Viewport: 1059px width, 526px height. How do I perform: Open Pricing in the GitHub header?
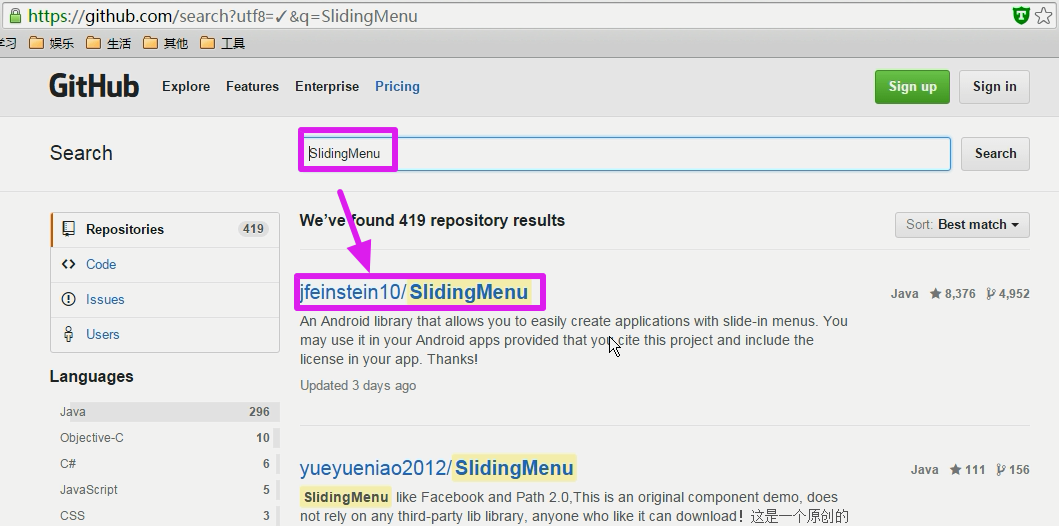click(397, 86)
